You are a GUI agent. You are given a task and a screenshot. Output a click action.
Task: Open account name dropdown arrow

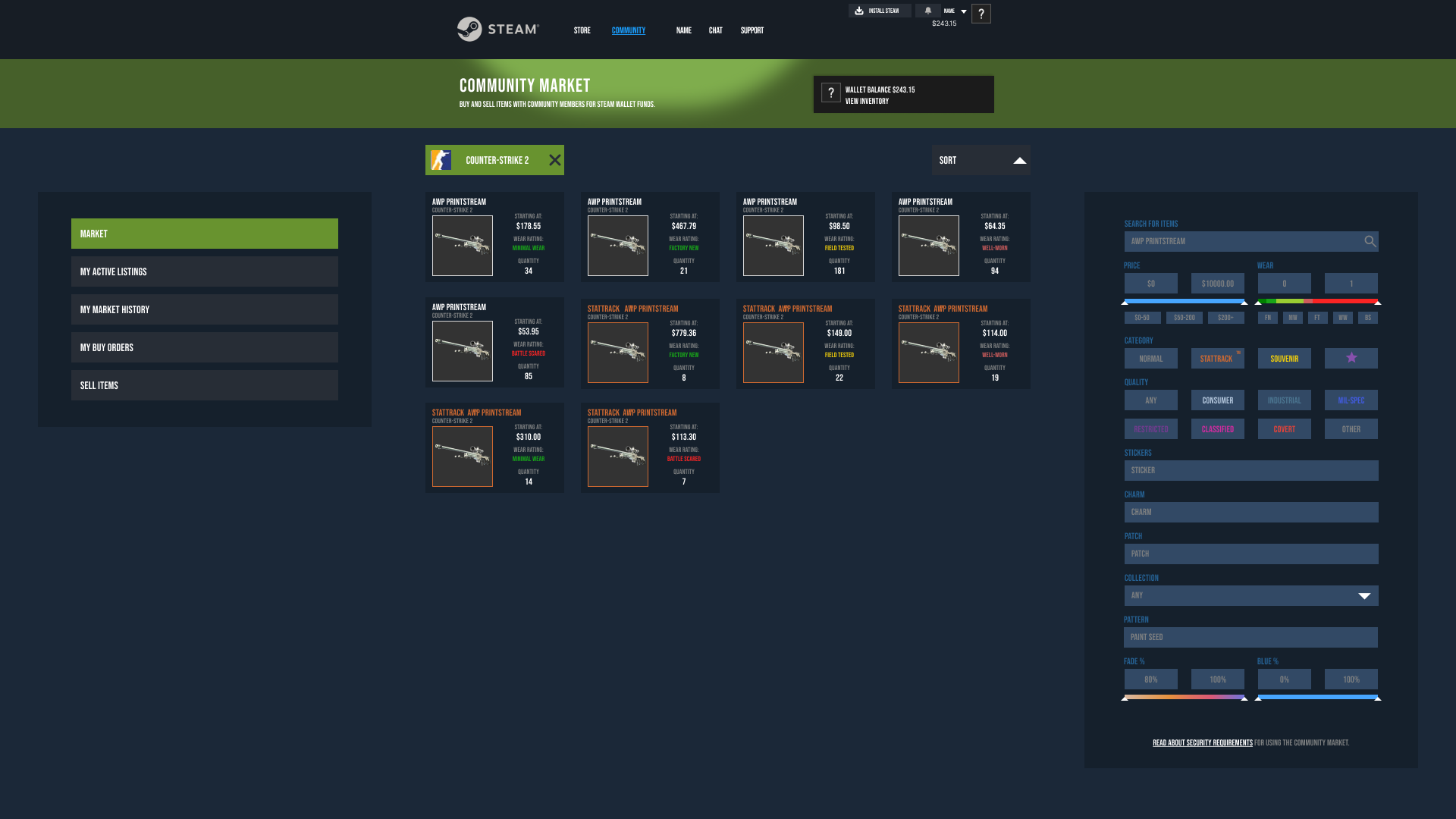point(964,11)
